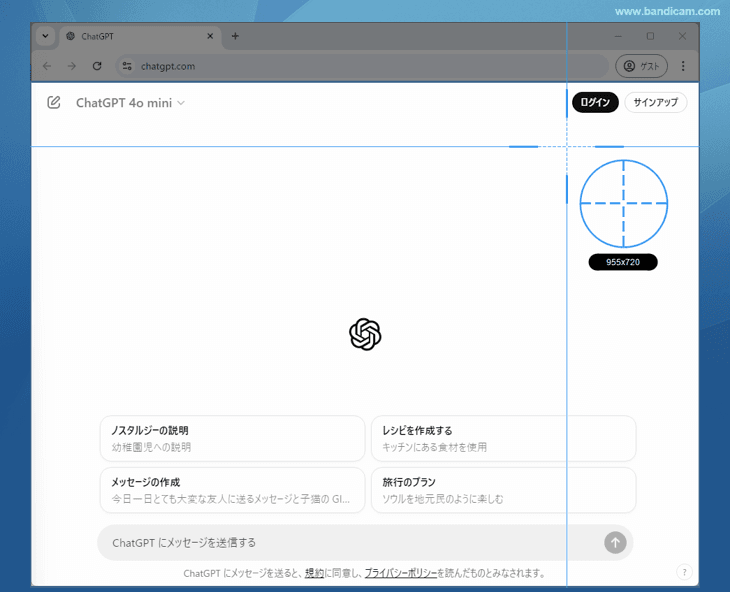
Task: Maximize the browser window
Action: pyautogui.click(x=650, y=36)
